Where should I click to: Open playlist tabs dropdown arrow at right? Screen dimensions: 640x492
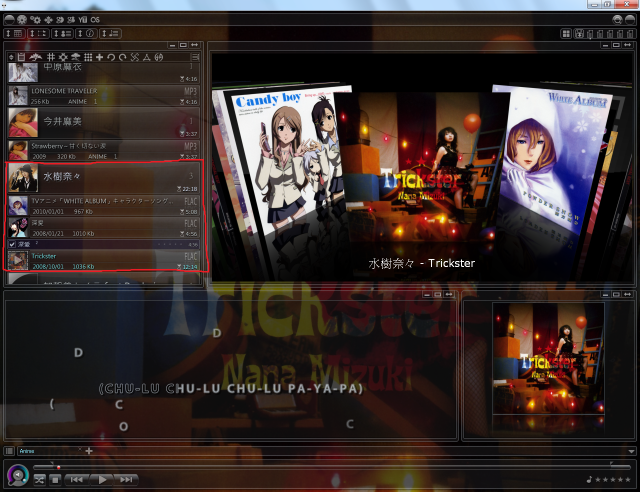pos(631,451)
